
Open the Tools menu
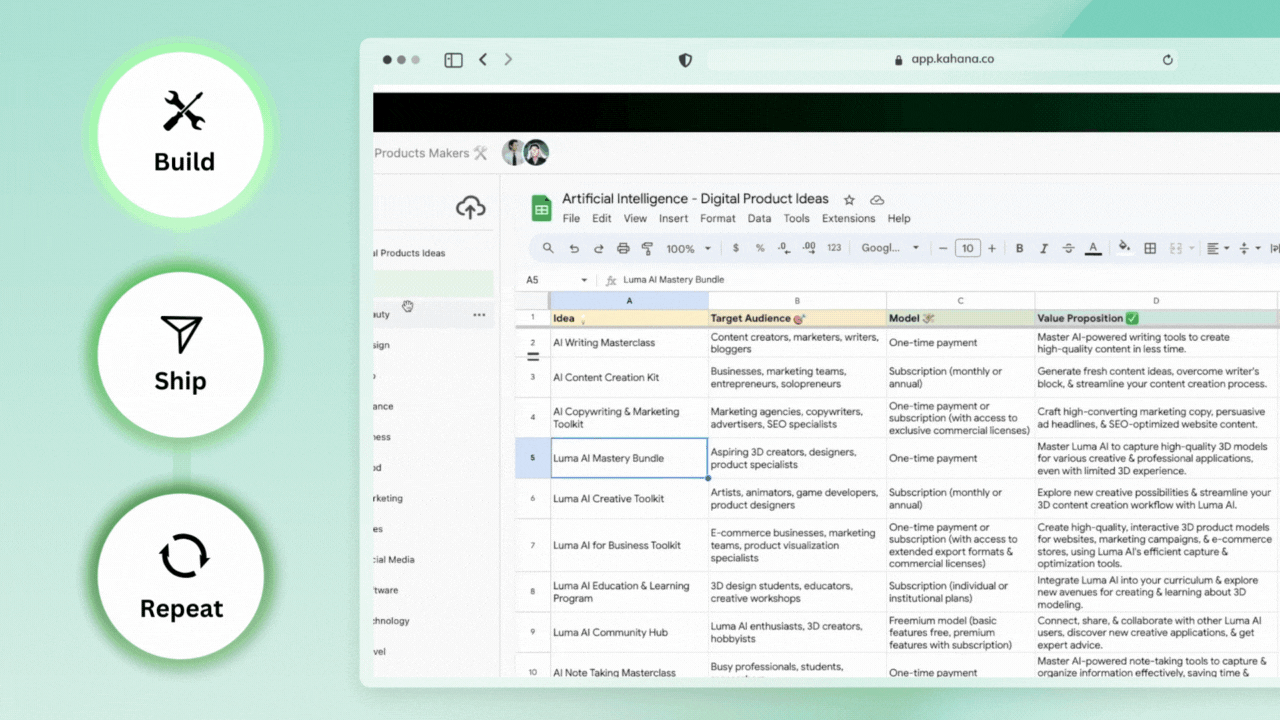[796, 218]
